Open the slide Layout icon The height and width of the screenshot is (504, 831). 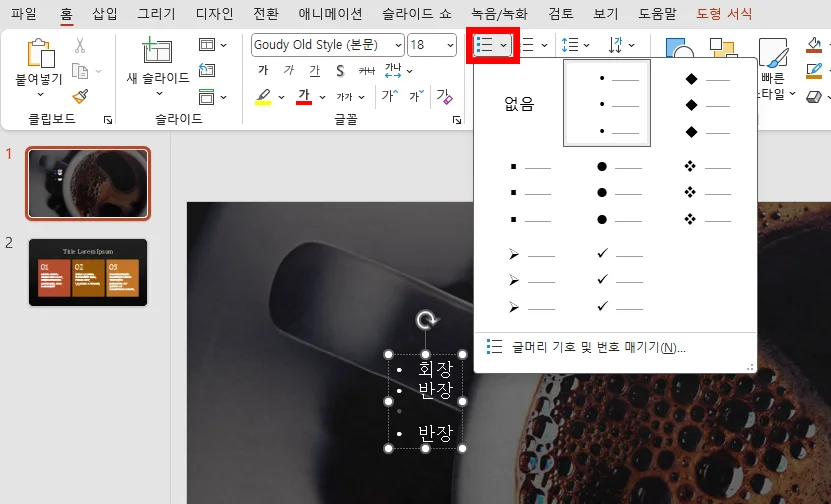tap(207, 45)
